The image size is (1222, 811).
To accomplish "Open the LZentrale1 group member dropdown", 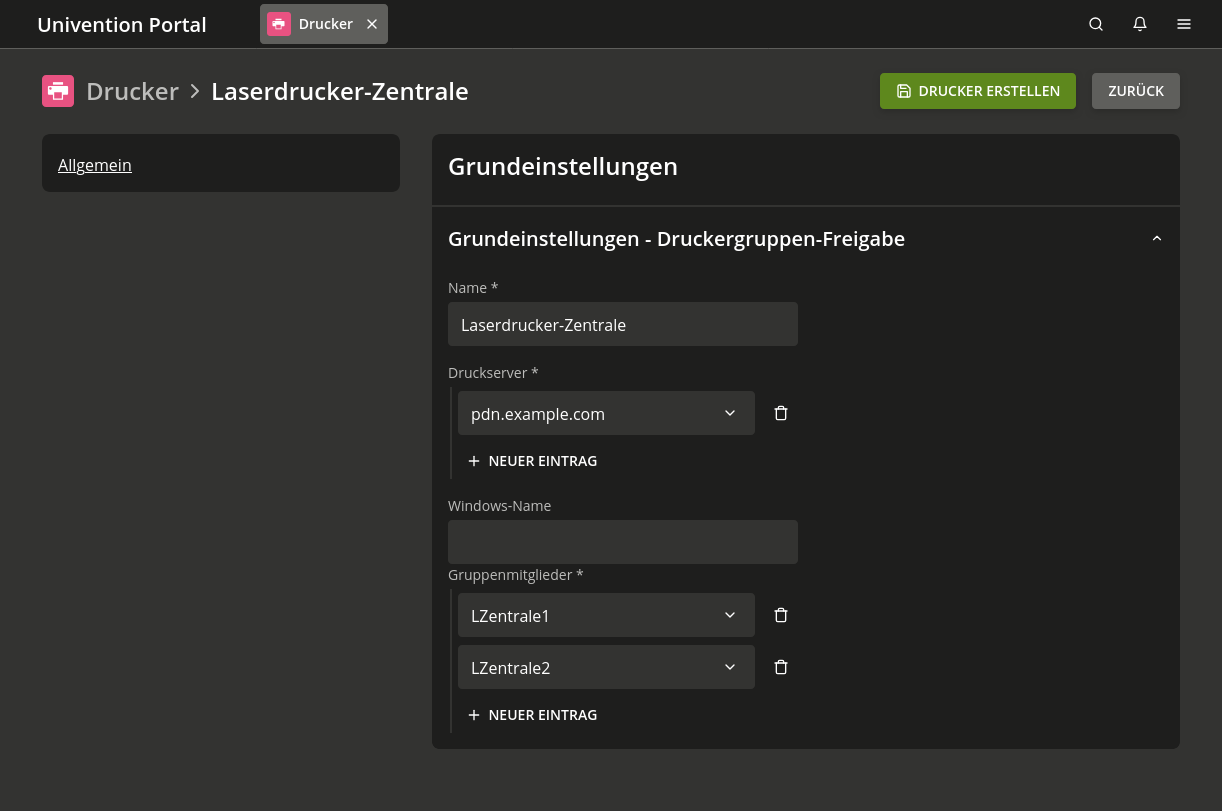I will (x=606, y=615).
